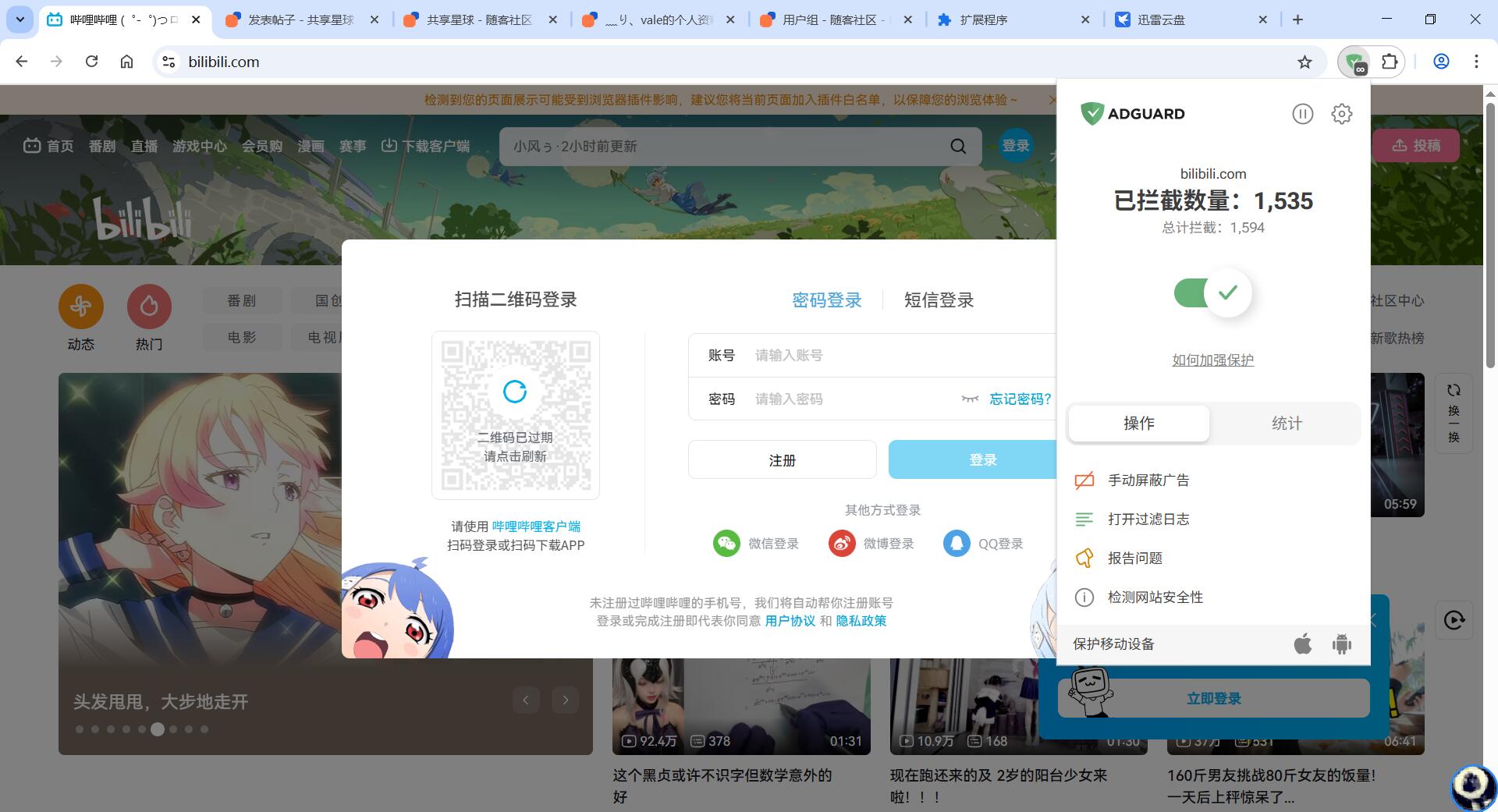Pause AdGuard protection with pause icon

click(x=1302, y=114)
